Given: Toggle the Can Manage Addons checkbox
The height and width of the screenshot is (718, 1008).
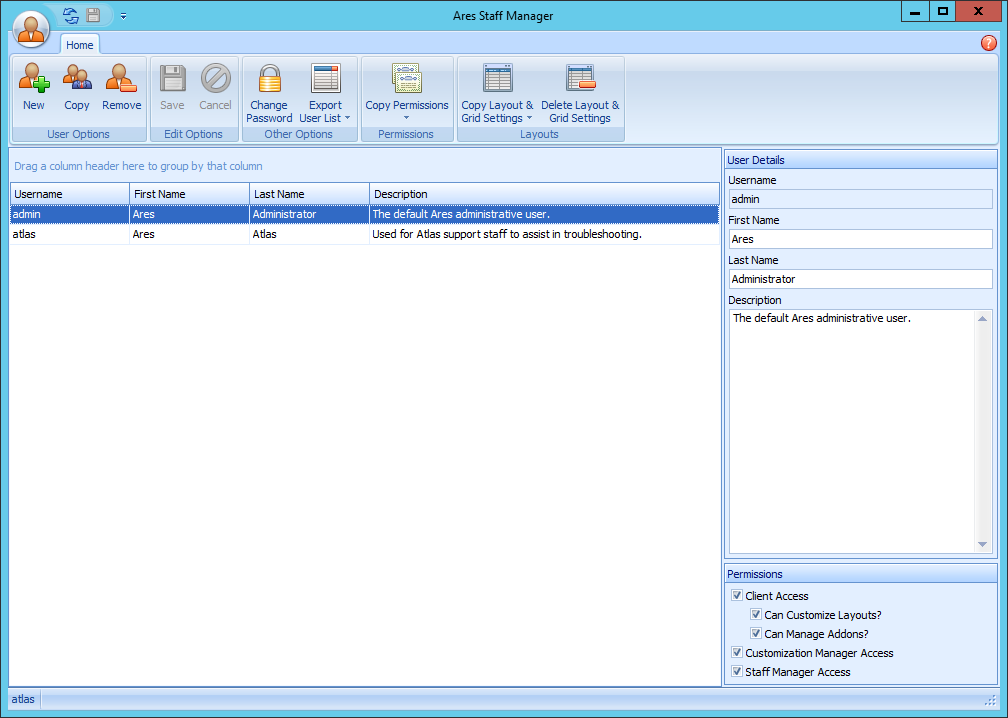Looking at the screenshot, I should [x=757, y=633].
